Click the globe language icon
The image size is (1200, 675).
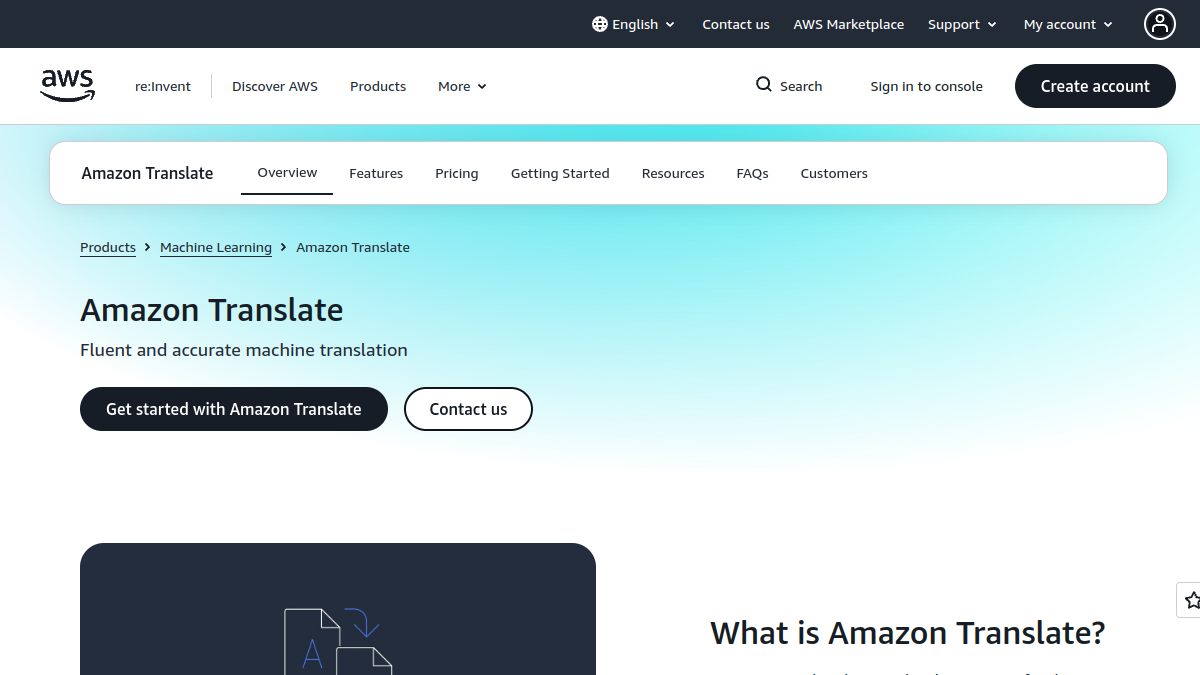[600, 24]
